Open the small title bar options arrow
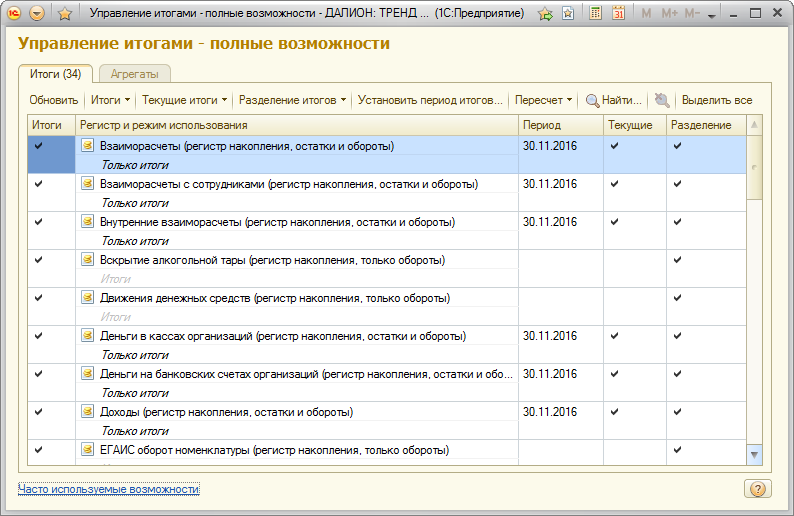794x516 pixels. [711, 16]
